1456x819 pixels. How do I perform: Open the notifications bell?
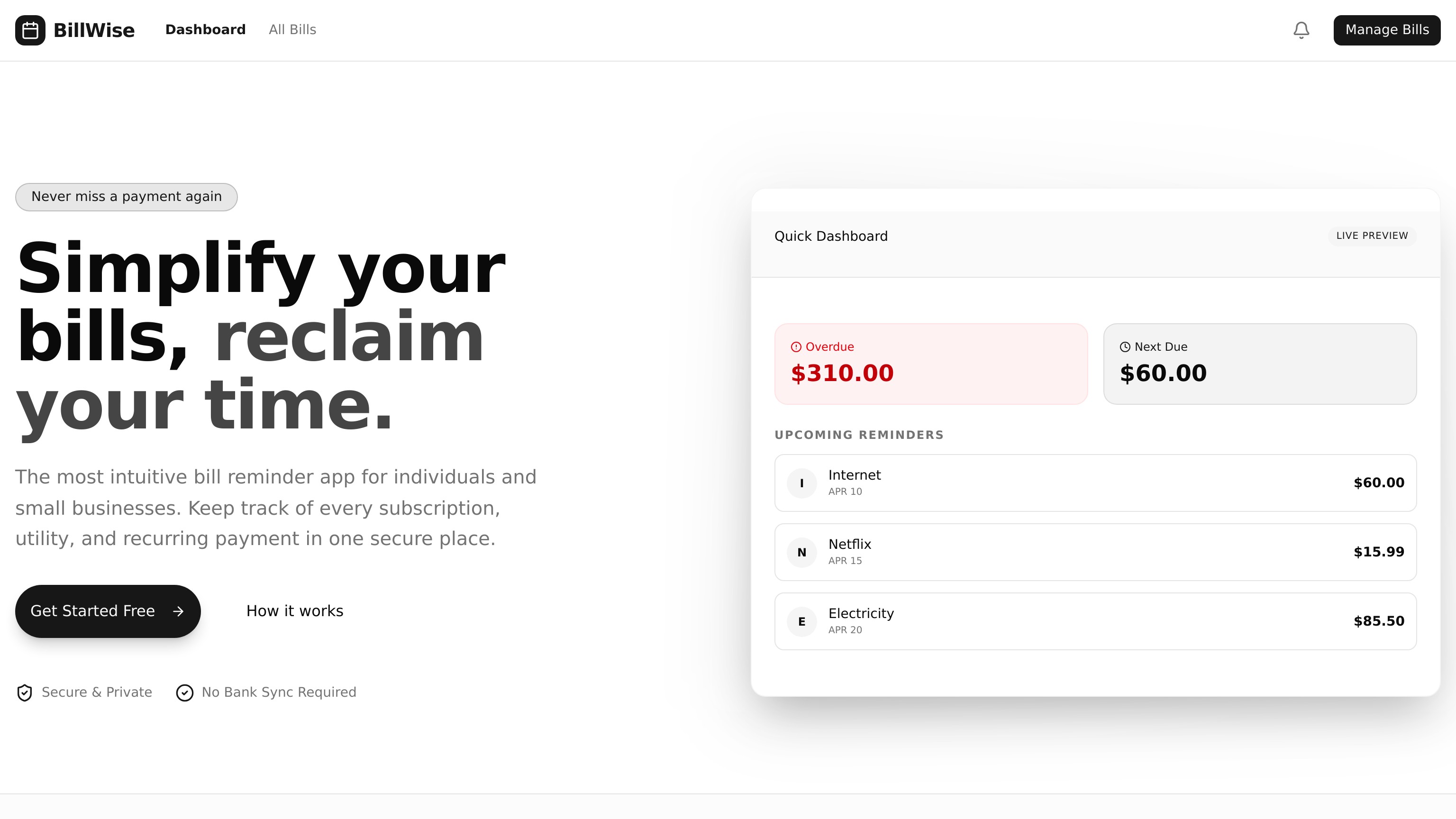[1301, 30]
